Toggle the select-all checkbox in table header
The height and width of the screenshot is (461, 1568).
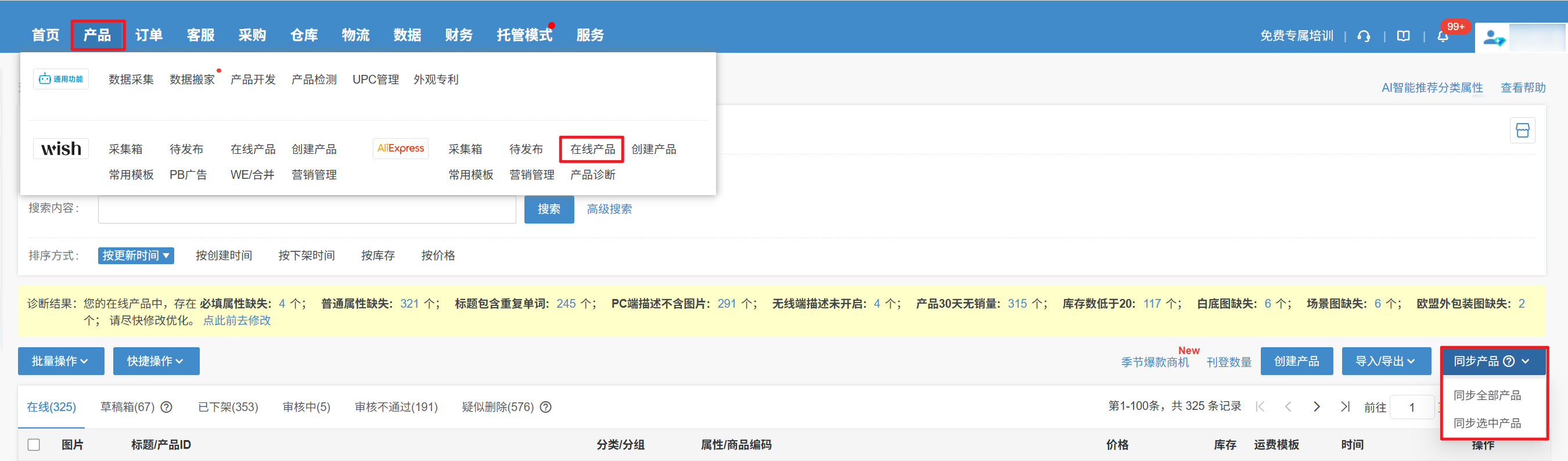pyautogui.click(x=34, y=445)
